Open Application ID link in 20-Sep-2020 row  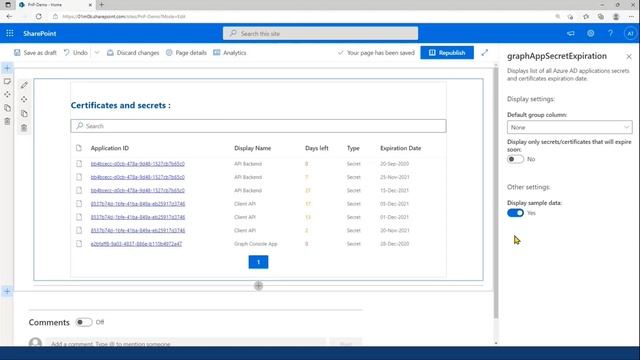click(x=138, y=164)
